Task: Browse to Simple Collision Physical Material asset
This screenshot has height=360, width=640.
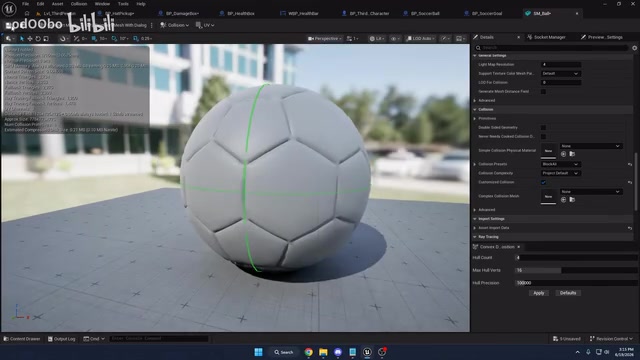Action: click(572, 154)
